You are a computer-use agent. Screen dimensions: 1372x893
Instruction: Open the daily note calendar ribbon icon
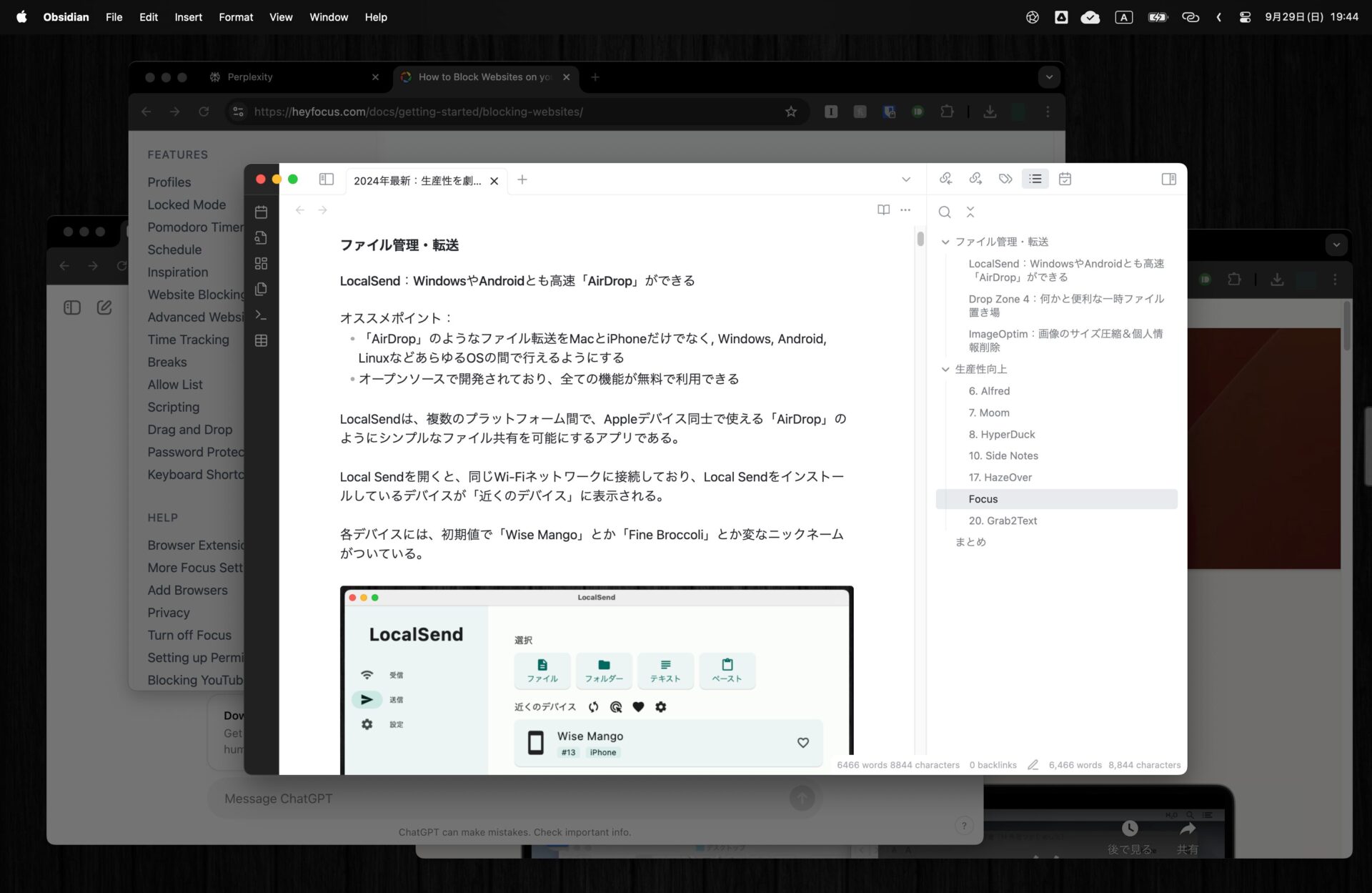262,212
